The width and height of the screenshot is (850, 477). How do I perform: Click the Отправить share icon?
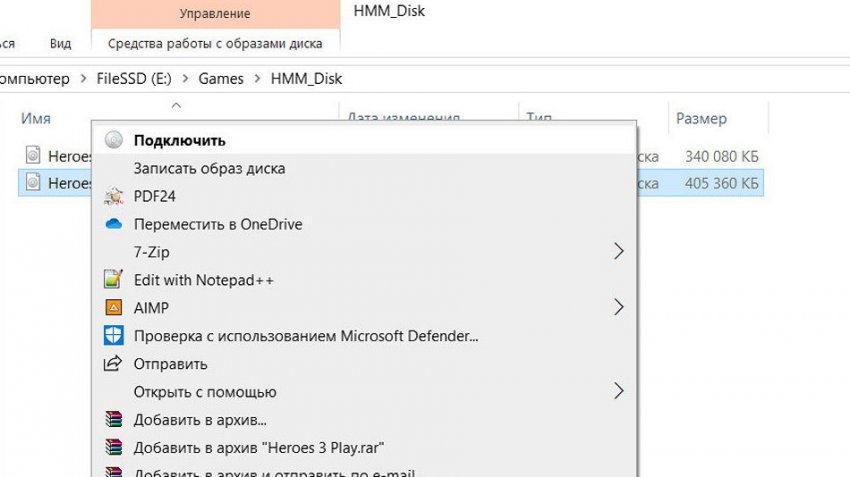(x=114, y=363)
